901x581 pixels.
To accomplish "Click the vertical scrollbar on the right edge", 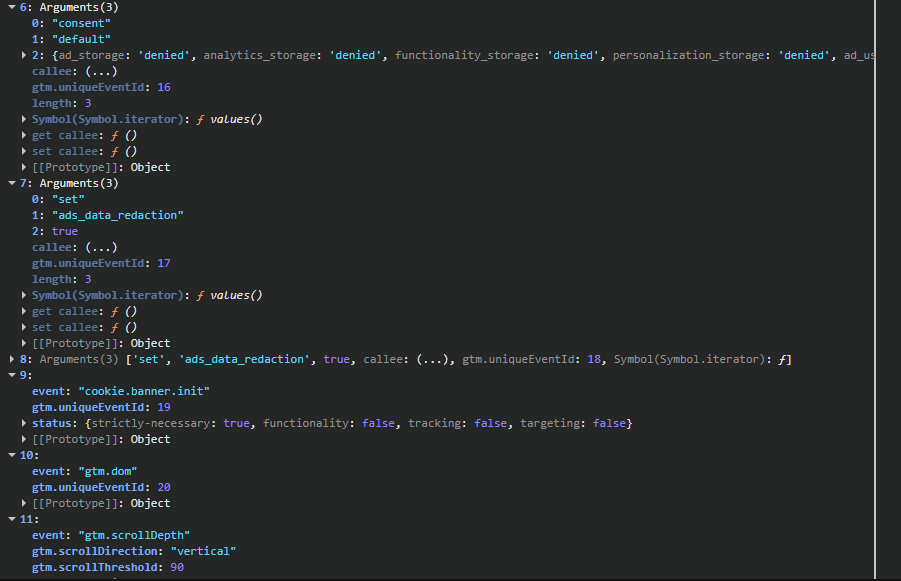I will (875, 290).
